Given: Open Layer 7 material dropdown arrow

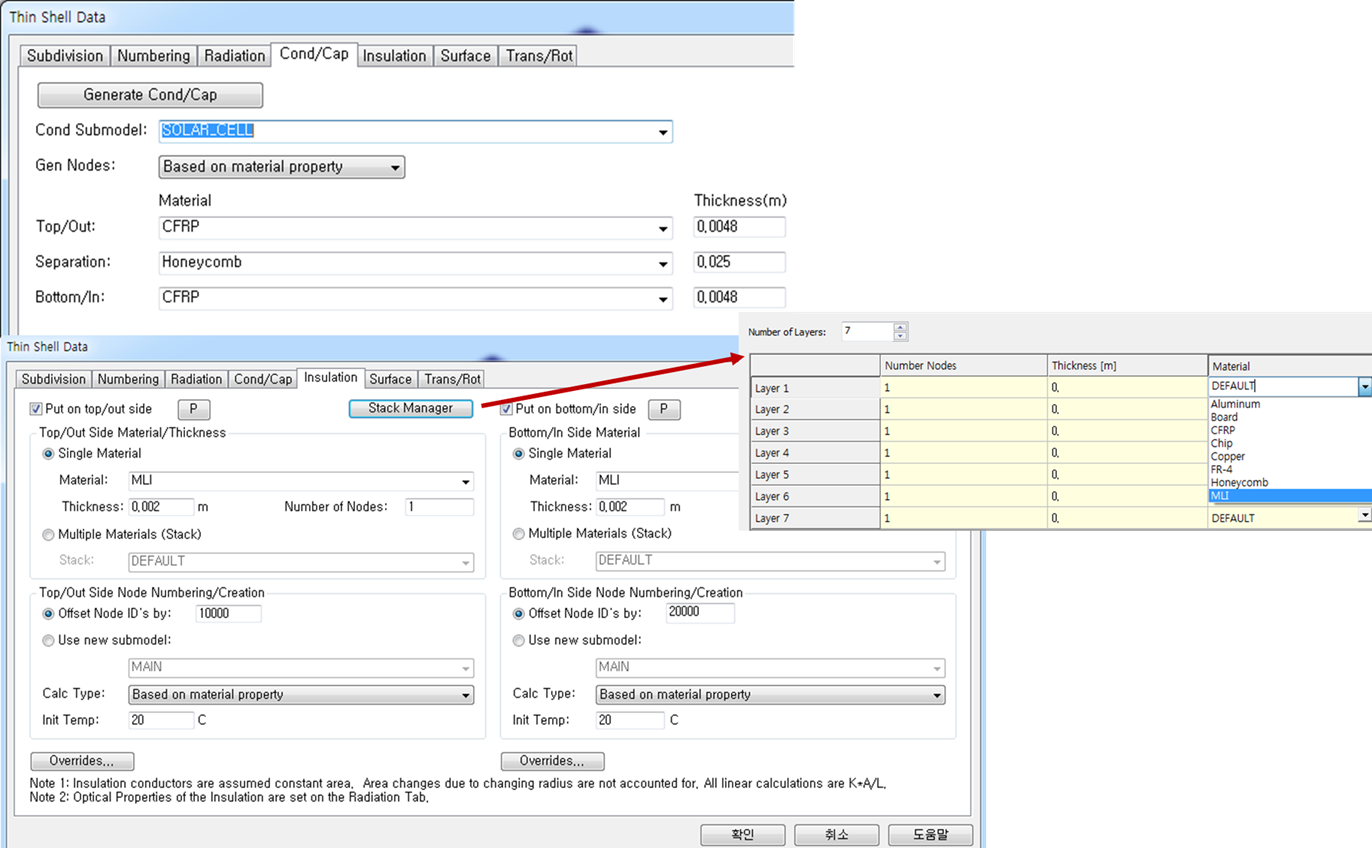Looking at the screenshot, I should point(1365,516).
